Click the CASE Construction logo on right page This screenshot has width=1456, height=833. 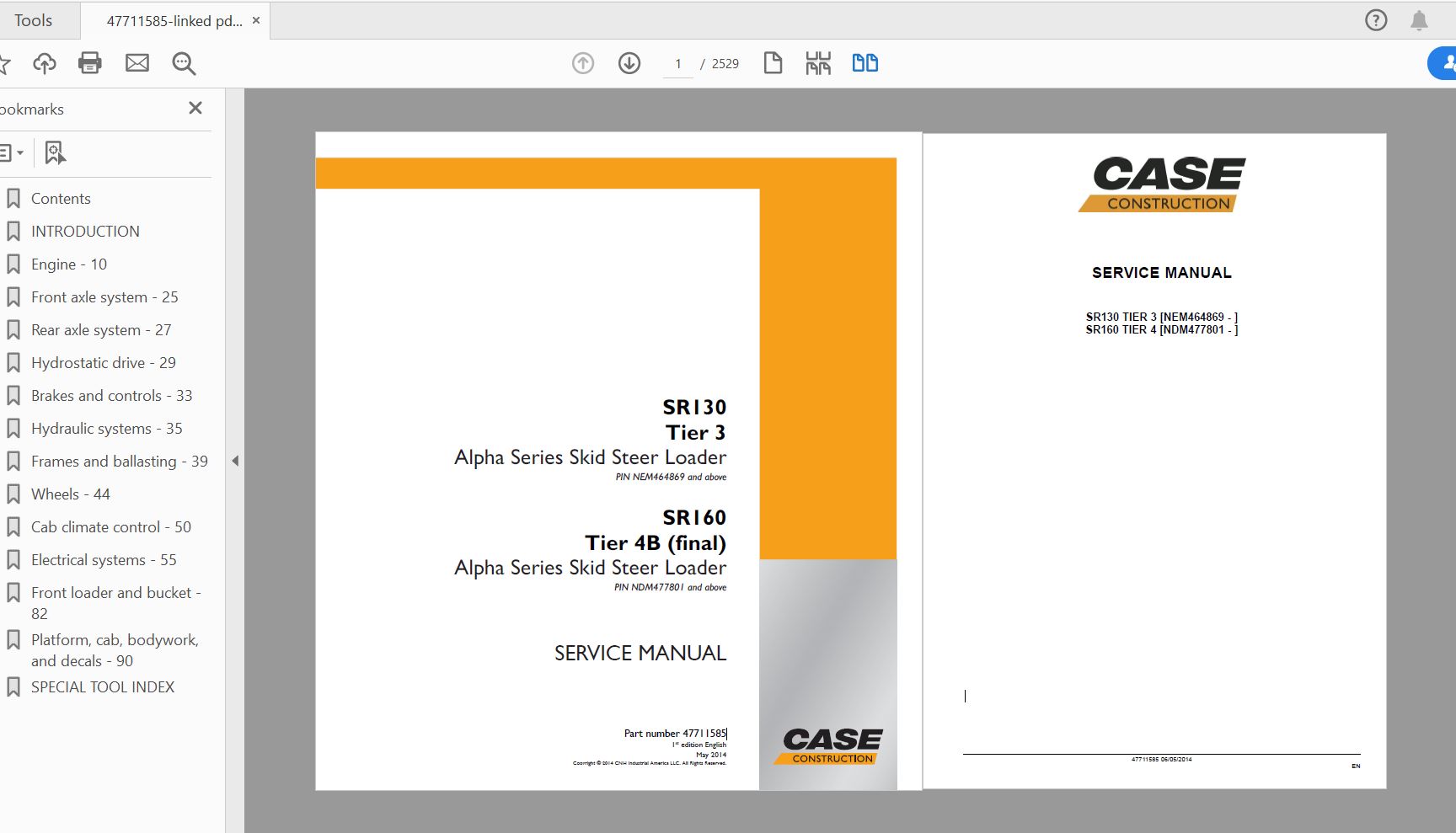point(1162,184)
